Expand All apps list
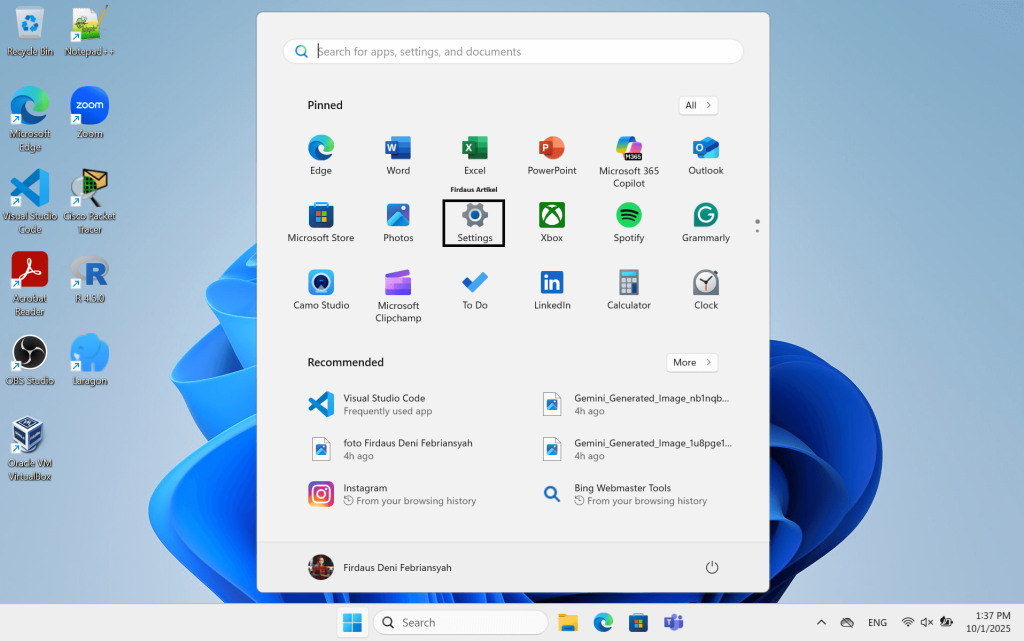Viewport: 1024px width, 641px height. 698,105
